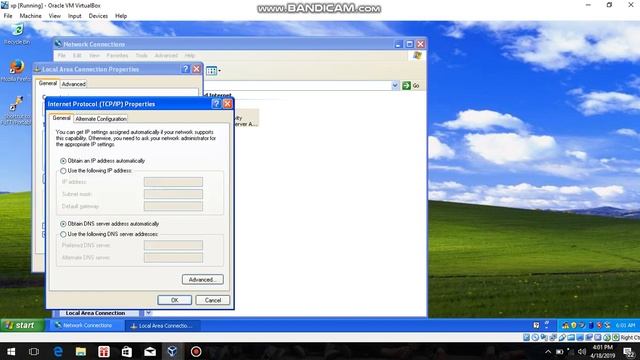Screen dimensions: 640x360
Task: Confirm TCP/IP properties with OK
Action: coord(175,300)
